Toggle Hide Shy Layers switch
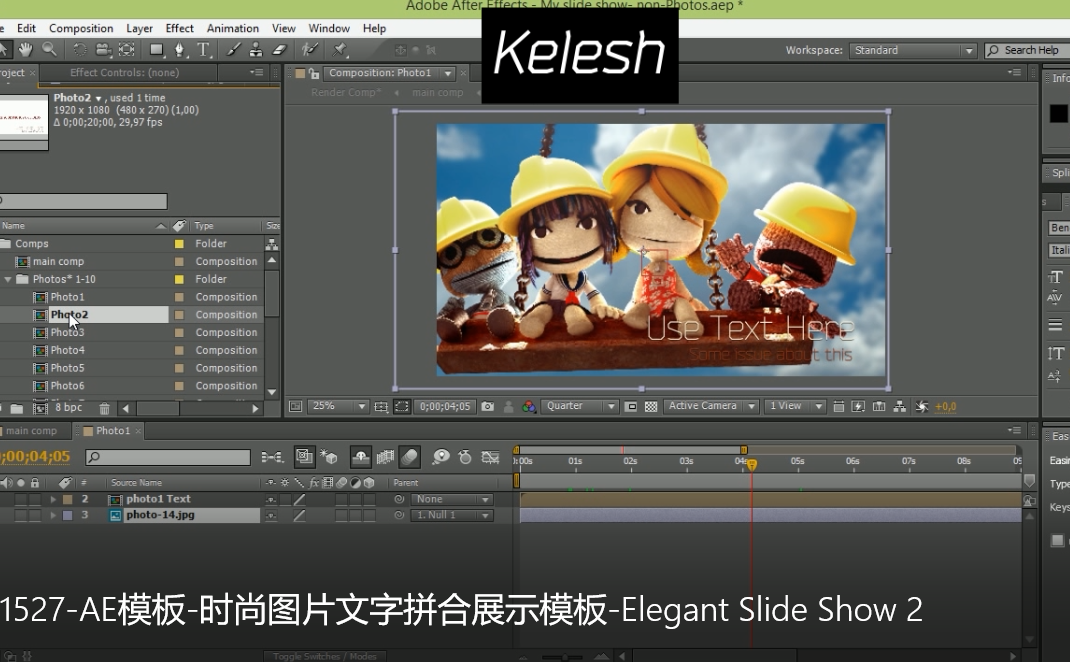1070x662 pixels. point(360,457)
